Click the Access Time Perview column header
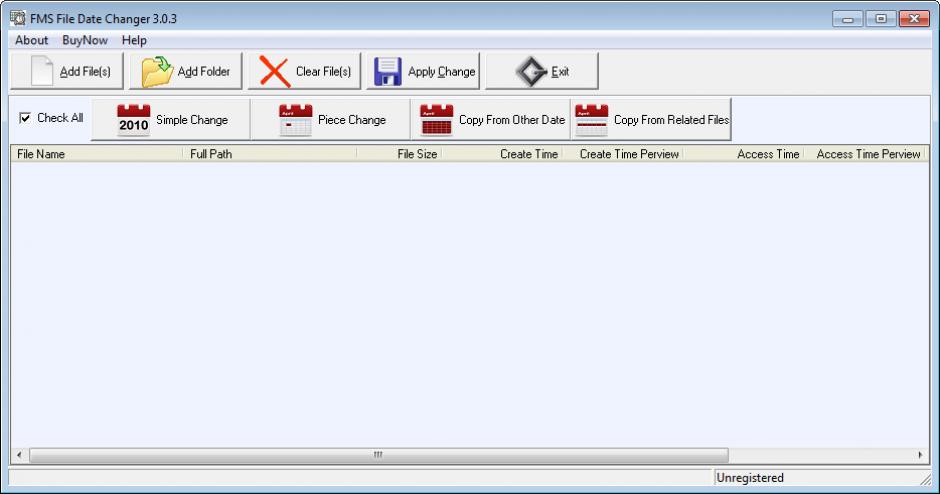Screen dimensions: 940x494 [866, 154]
